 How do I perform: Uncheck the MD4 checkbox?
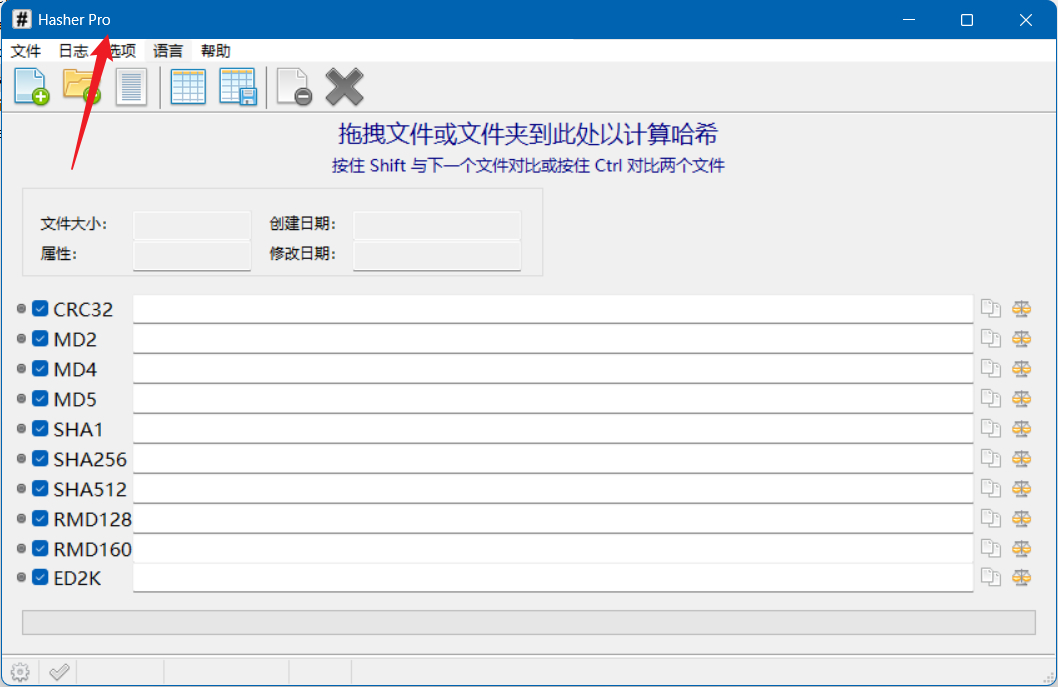tap(40, 368)
